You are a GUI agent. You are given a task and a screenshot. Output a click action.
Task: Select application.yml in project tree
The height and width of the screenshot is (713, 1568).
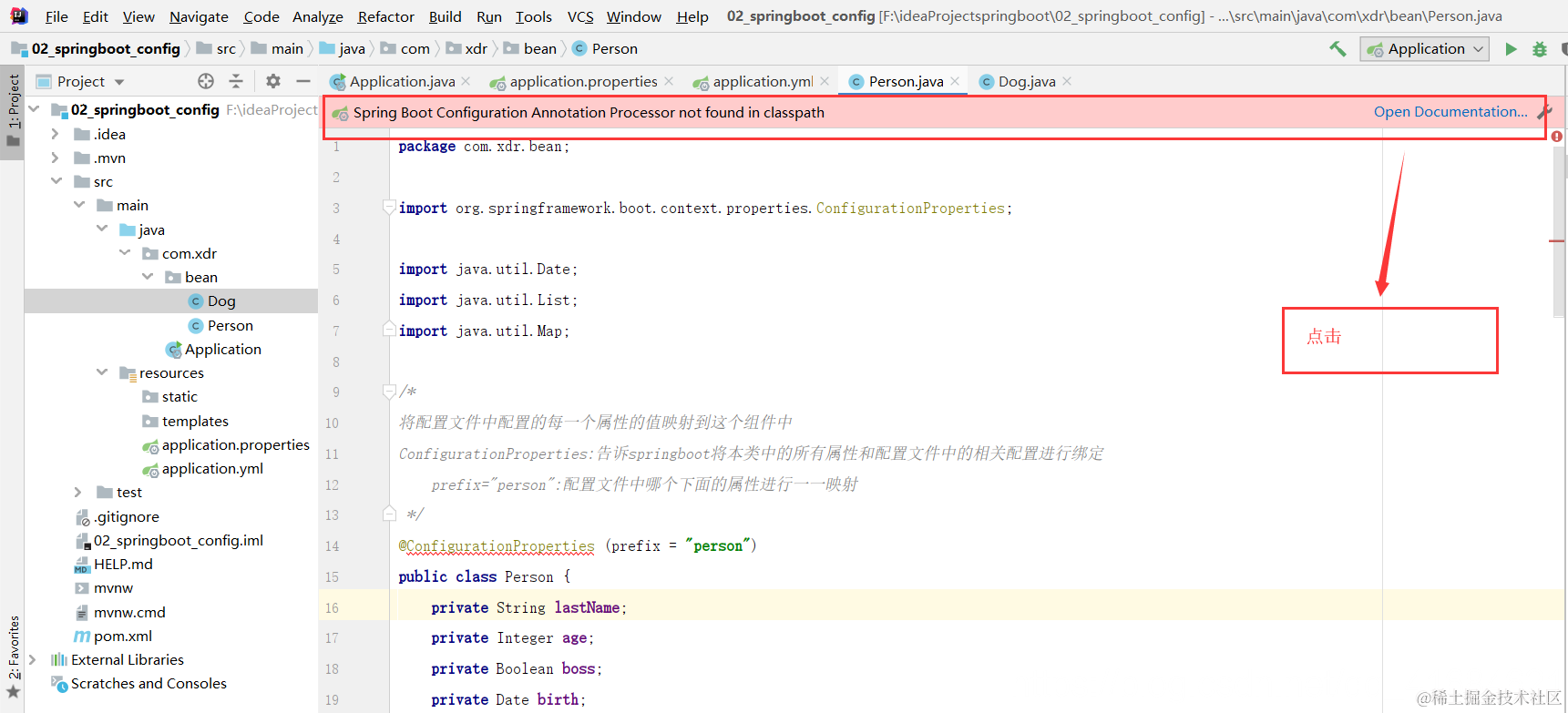202,468
